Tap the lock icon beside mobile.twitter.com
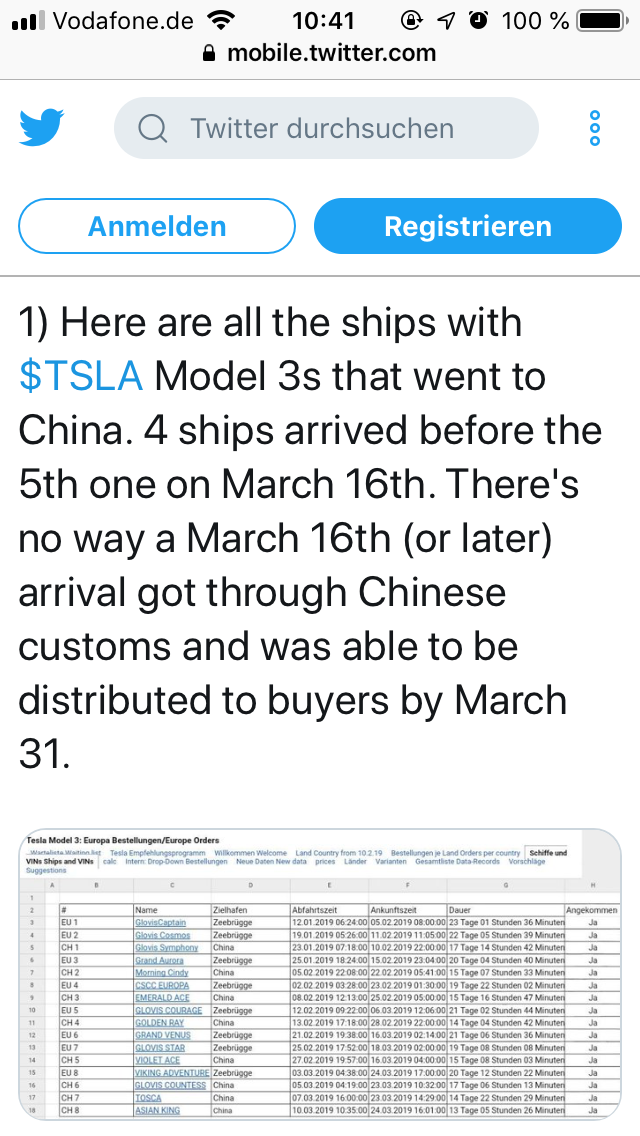The height and width of the screenshot is (1136, 640). (209, 54)
